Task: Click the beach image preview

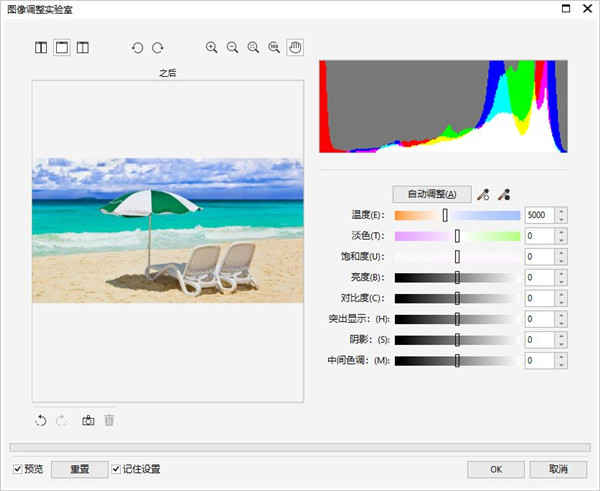Action: 168,230
